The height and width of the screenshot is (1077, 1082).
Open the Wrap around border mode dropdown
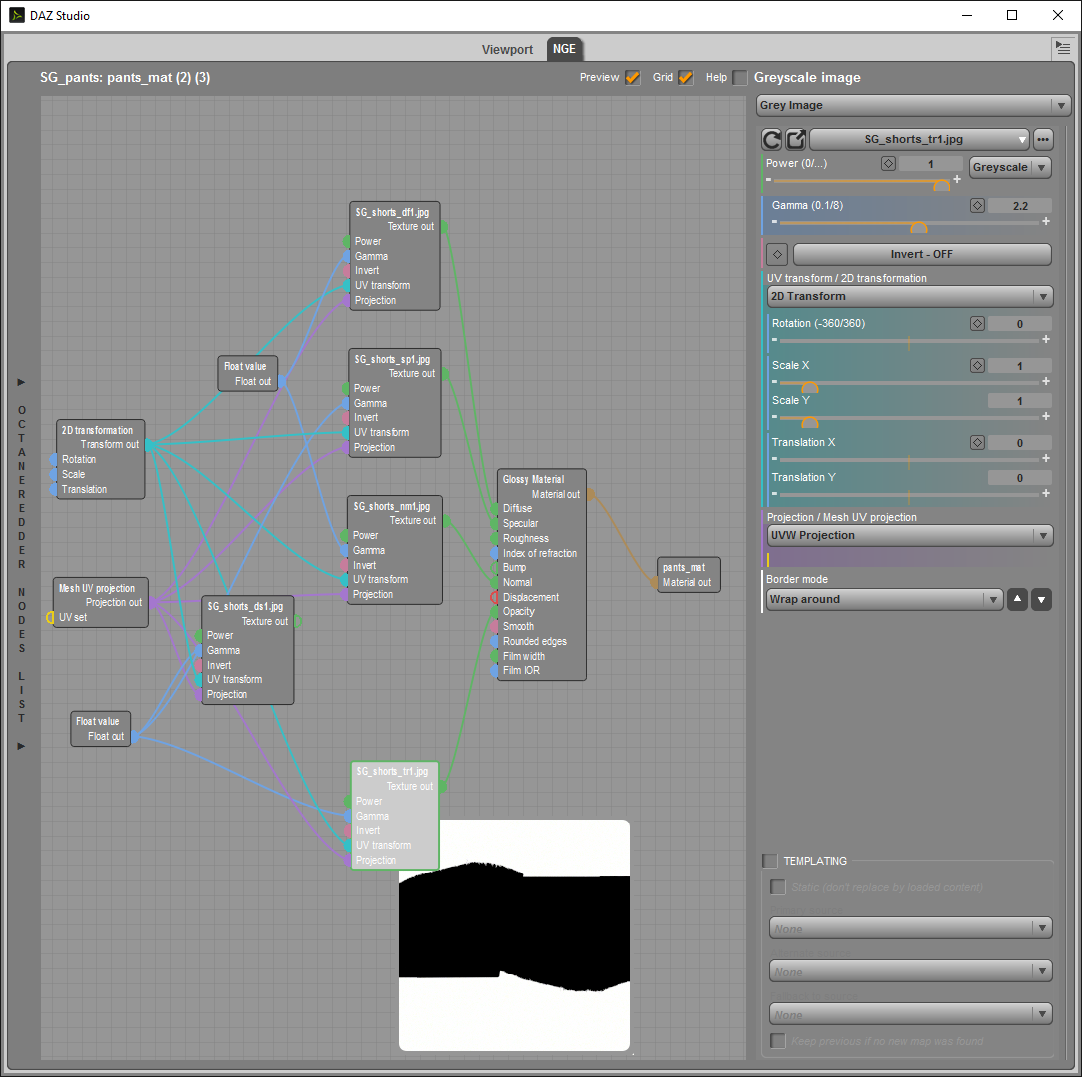(x=885, y=600)
